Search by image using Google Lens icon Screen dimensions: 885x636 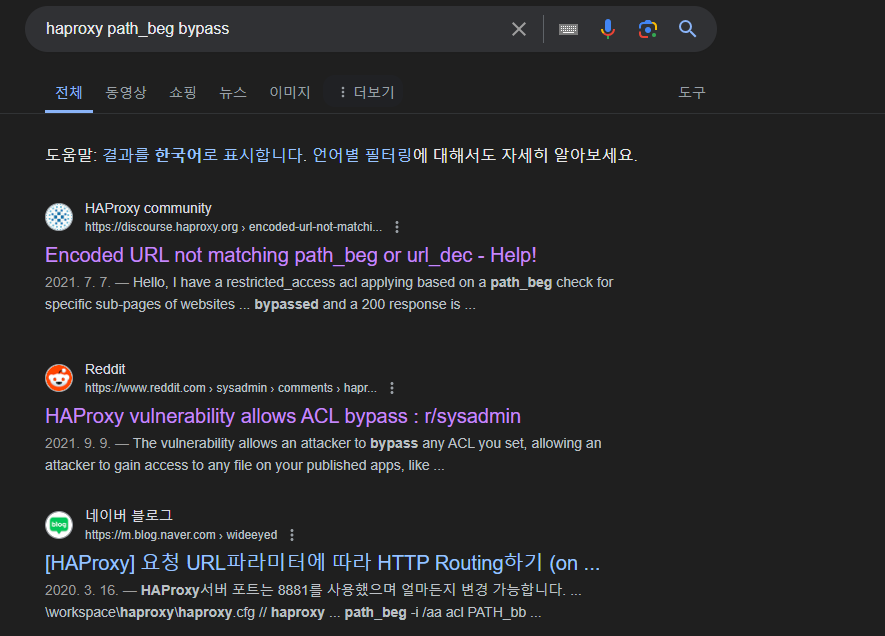click(648, 29)
